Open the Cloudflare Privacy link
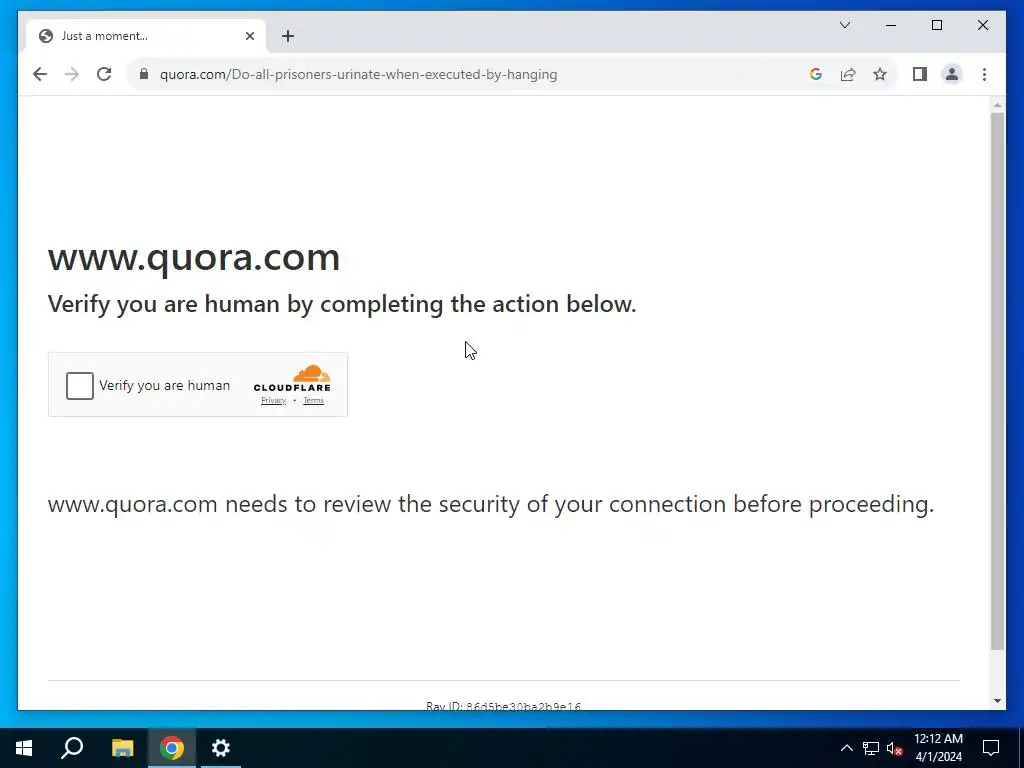The image size is (1024, 768). (x=273, y=400)
